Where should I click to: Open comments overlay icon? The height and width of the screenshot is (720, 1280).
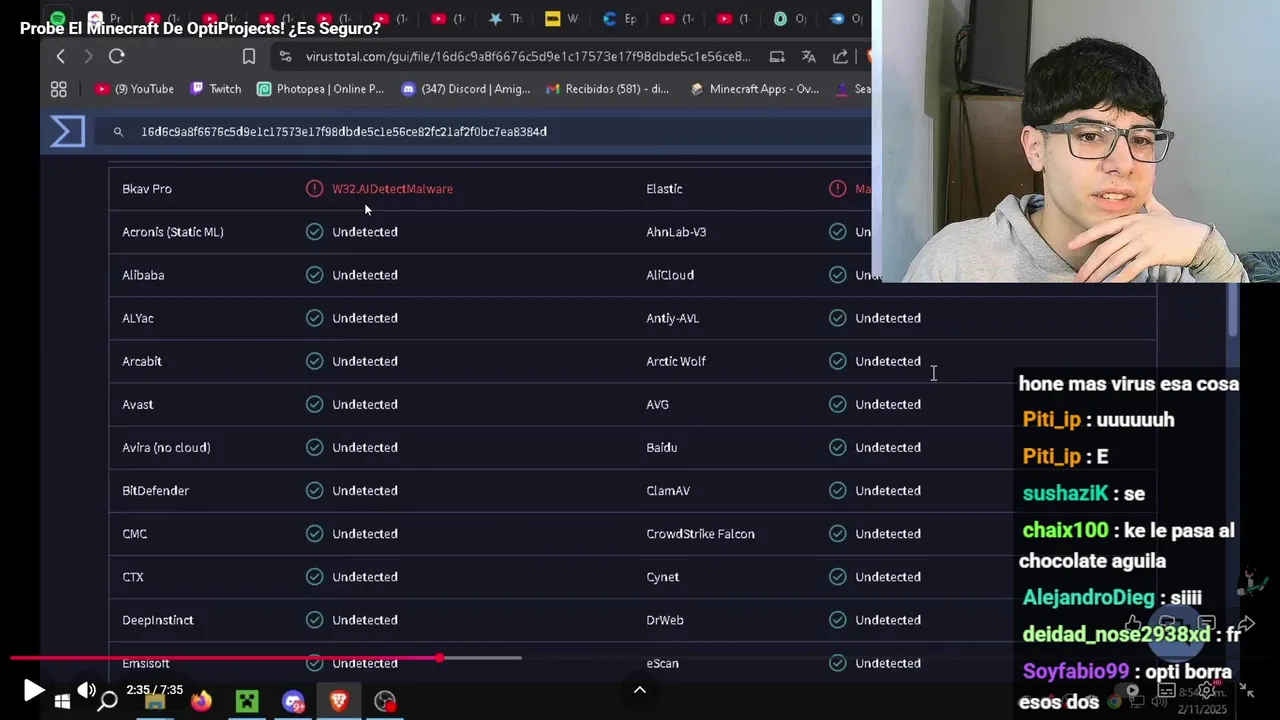click(x=1206, y=625)
